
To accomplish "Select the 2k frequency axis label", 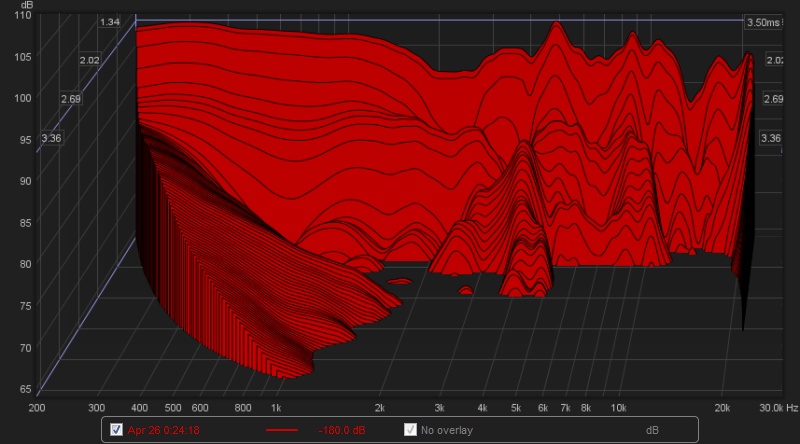I will click(380, 408).
